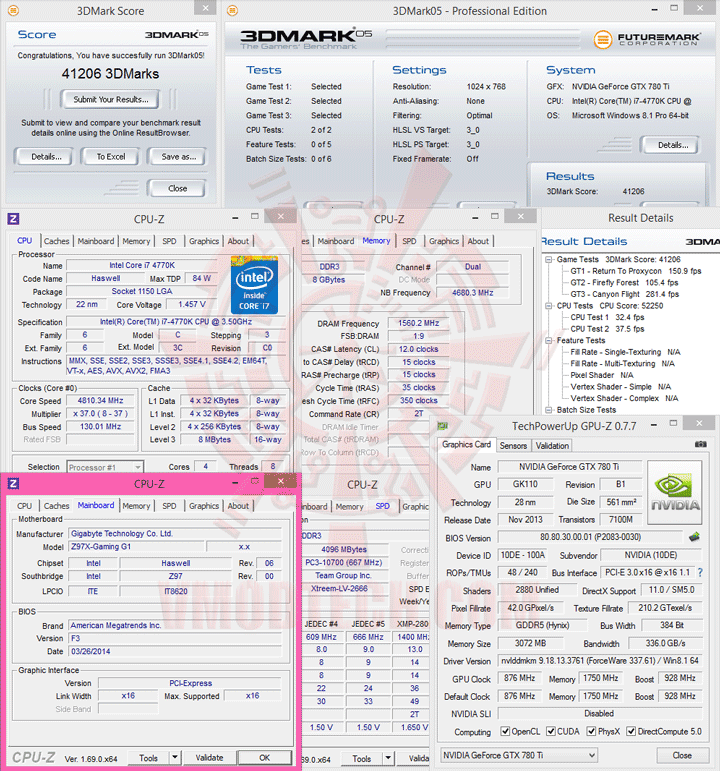The width and height of the screenshot is (720, 771).
Task: Select CPU Test 2 result row
Action: [607, 329]
